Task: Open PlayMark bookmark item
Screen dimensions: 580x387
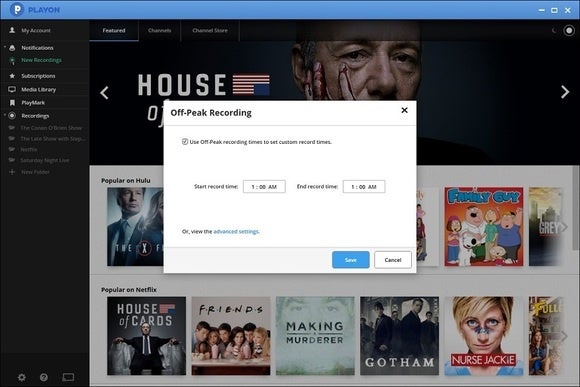Action: (x=33, y=102)
